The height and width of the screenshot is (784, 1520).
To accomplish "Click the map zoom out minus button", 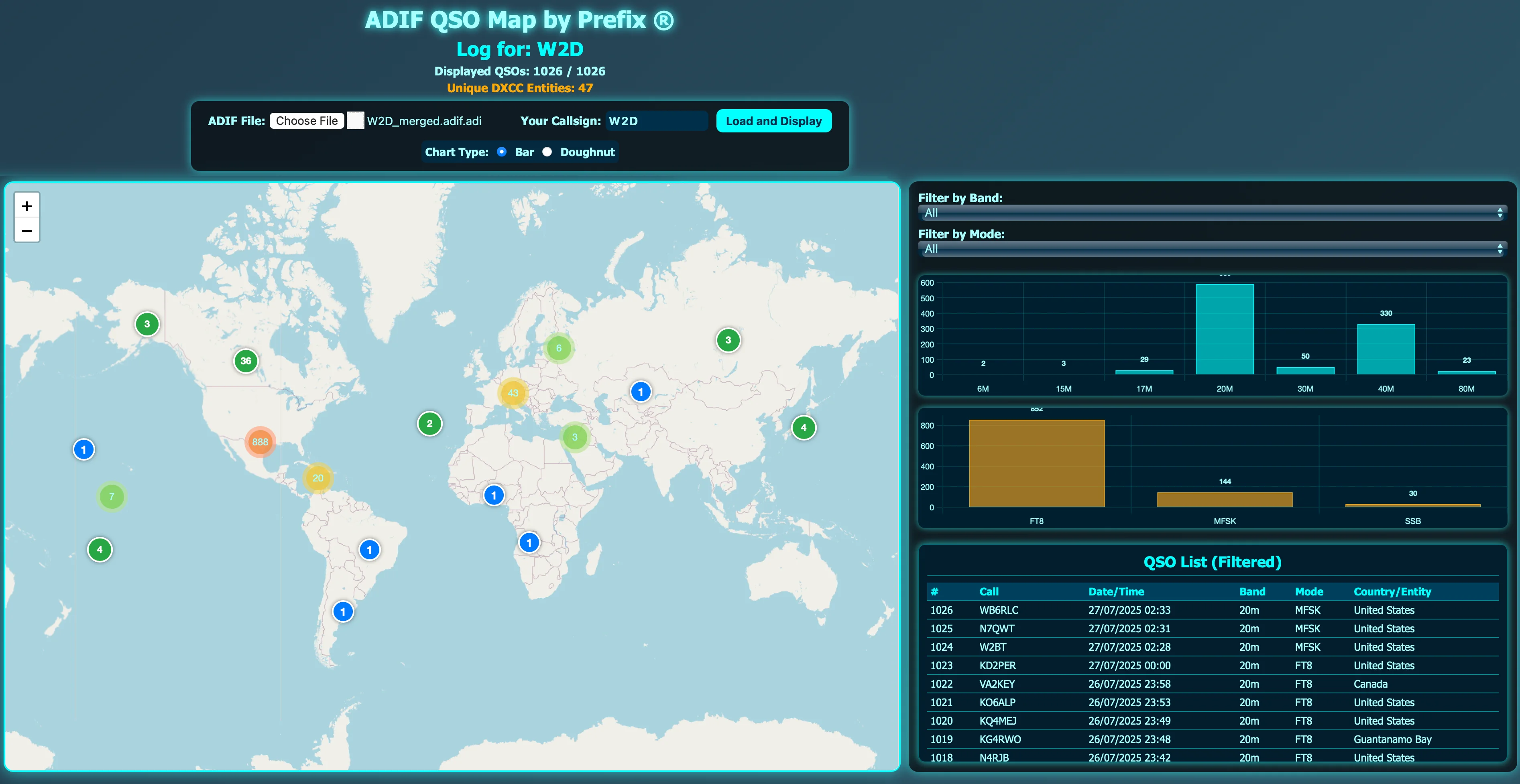I will 26,231.
